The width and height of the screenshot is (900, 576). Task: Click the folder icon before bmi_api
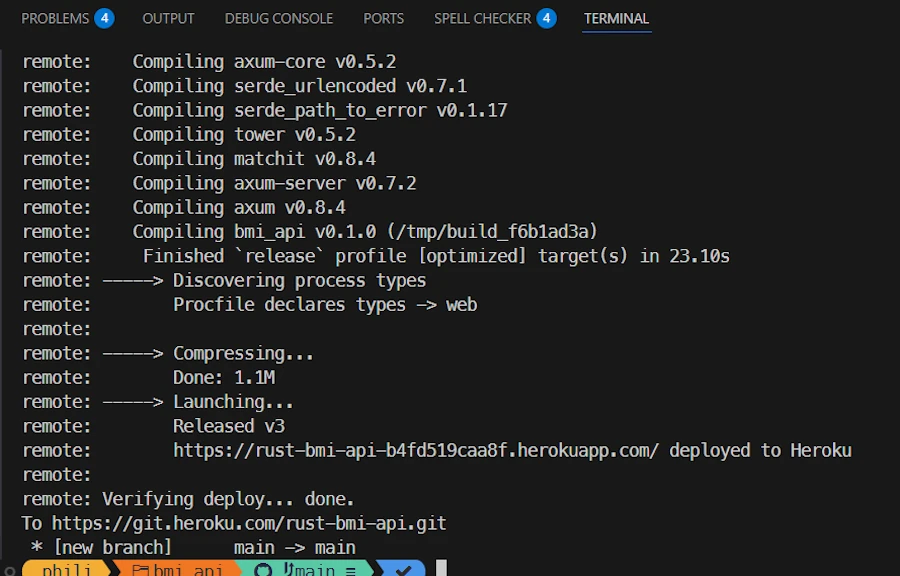click(140, 570)
